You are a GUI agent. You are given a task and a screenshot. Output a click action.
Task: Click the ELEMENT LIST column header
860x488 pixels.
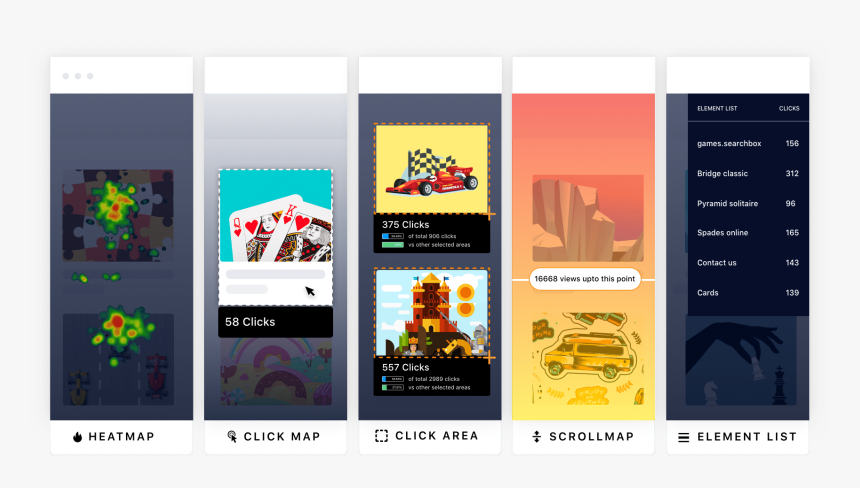pyautogui.click(x=717, y=109)
